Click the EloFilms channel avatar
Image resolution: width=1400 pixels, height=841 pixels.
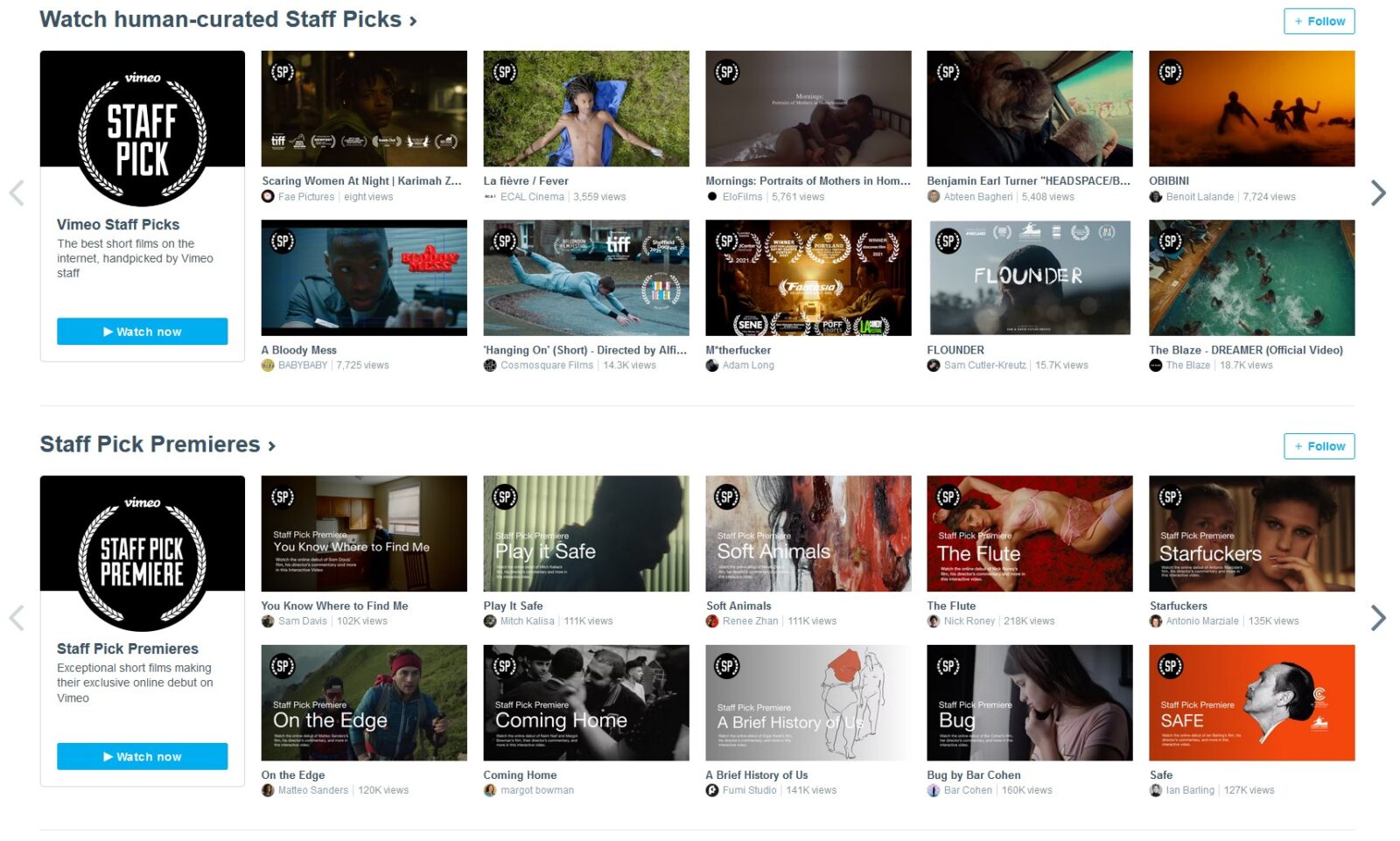point(711,197)
